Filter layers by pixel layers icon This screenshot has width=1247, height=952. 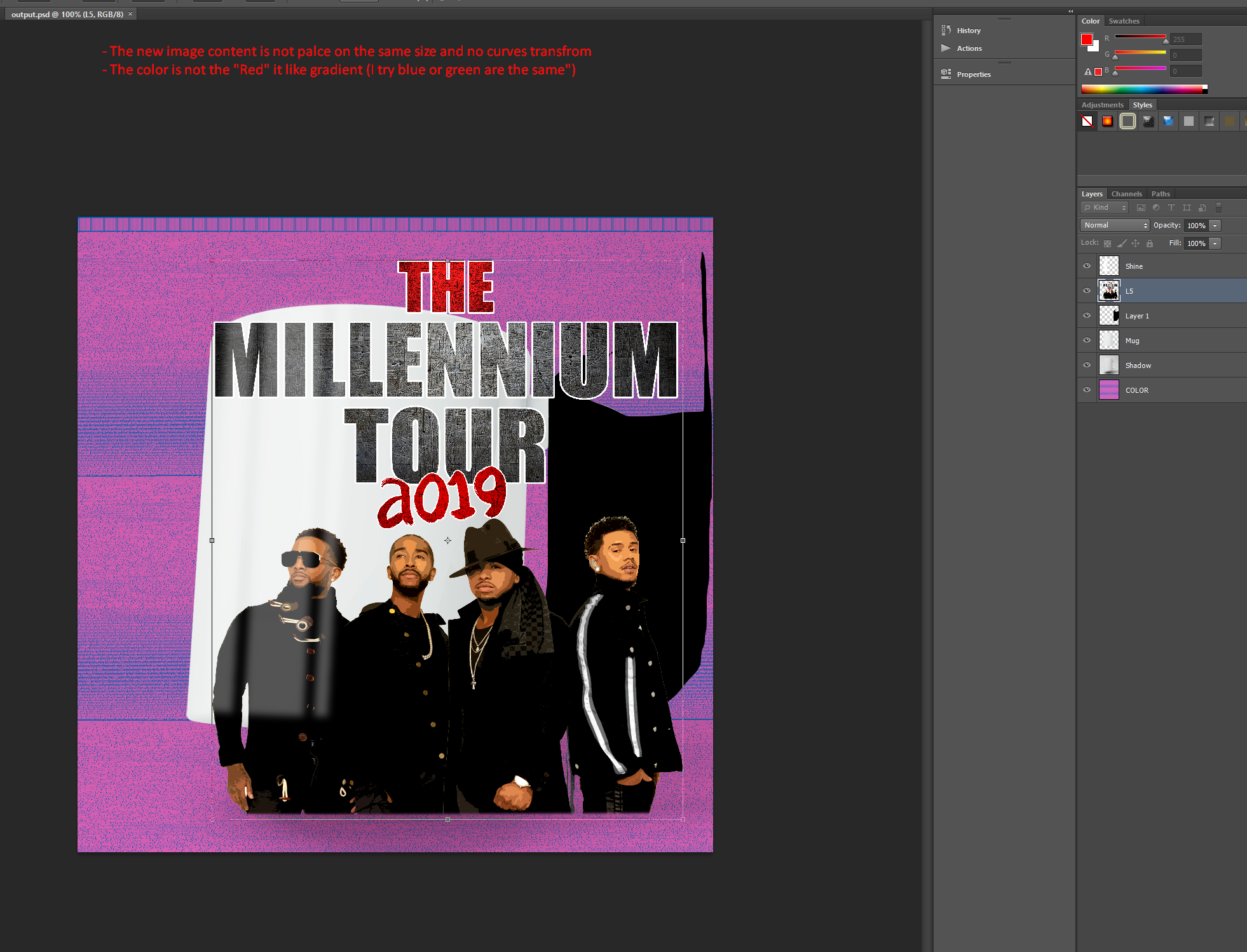coord(1141,208)
